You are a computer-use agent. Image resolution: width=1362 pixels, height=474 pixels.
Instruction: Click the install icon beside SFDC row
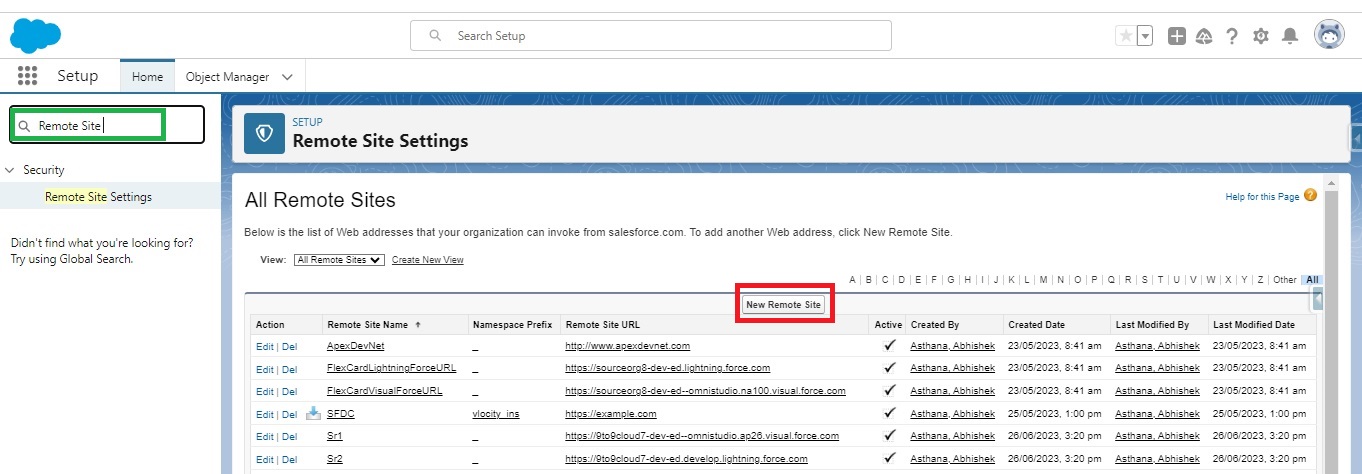(x=313, y=413)
